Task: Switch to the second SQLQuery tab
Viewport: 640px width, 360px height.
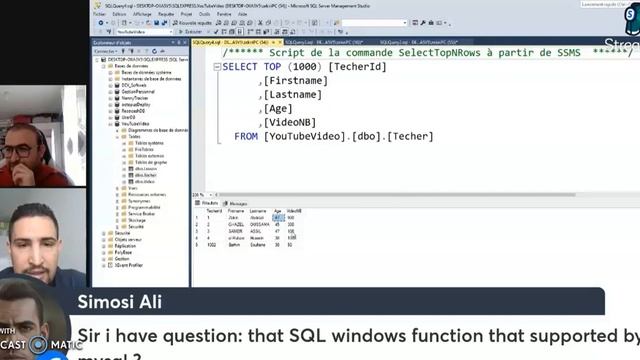Action: coord(324,42)
